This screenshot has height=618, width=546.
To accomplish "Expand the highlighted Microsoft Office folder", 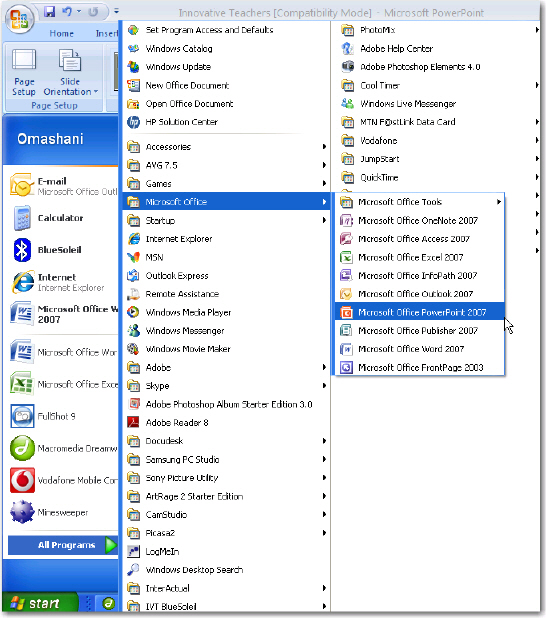I will point(226,202).
